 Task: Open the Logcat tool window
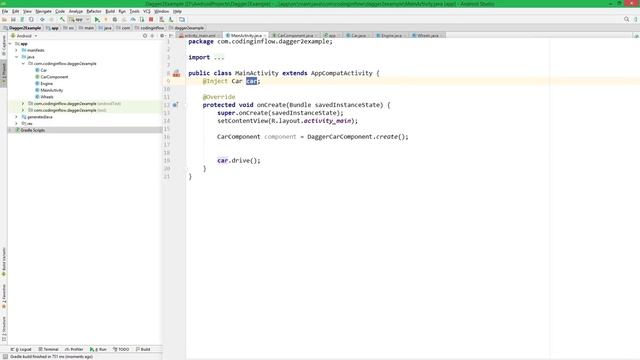click(21, 349)
